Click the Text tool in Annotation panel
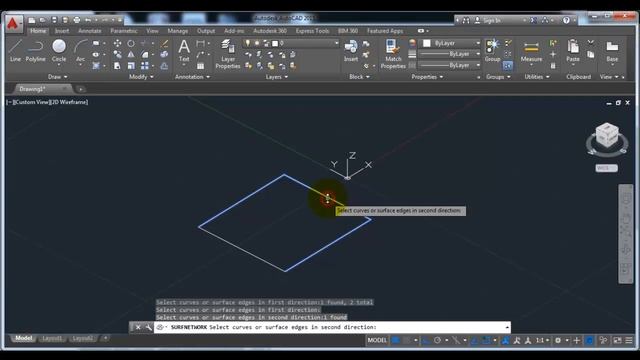The image size is (640, 360). tap(184, 51)
